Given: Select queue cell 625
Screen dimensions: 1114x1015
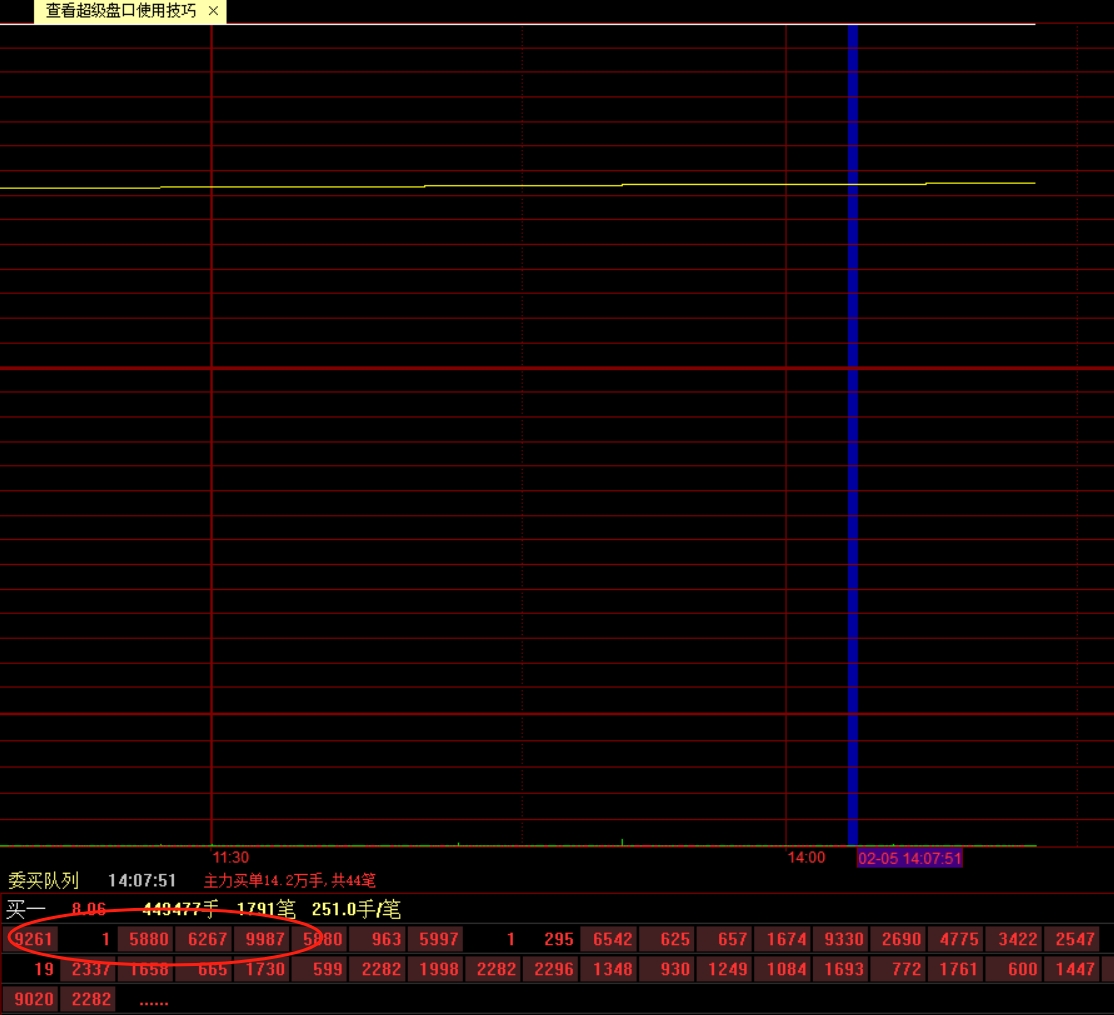Looking at the screenshot, I should [x=667, y=939].
